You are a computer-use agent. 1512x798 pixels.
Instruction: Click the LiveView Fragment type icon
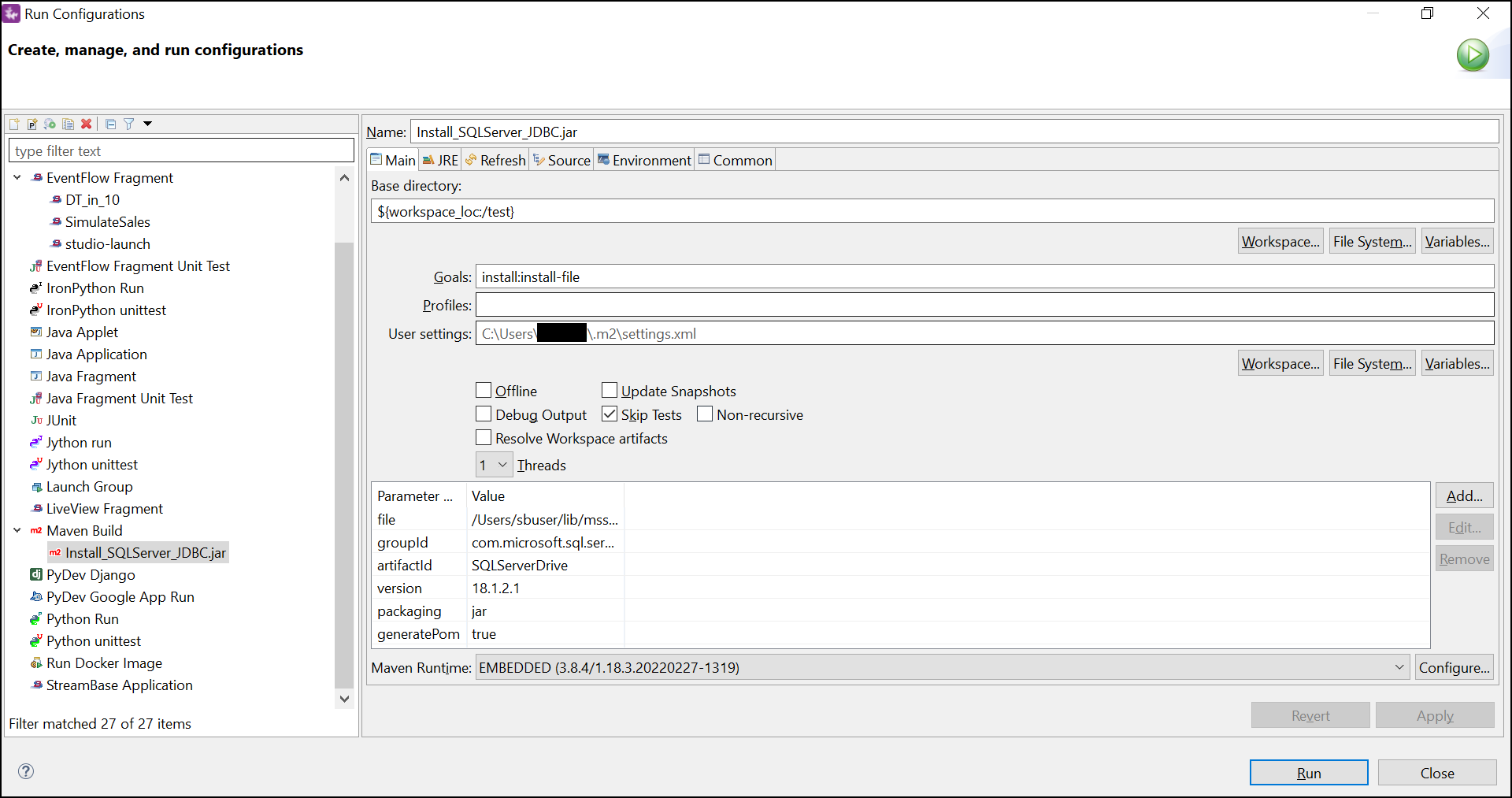pyautogui.click(x=36, y=509)
